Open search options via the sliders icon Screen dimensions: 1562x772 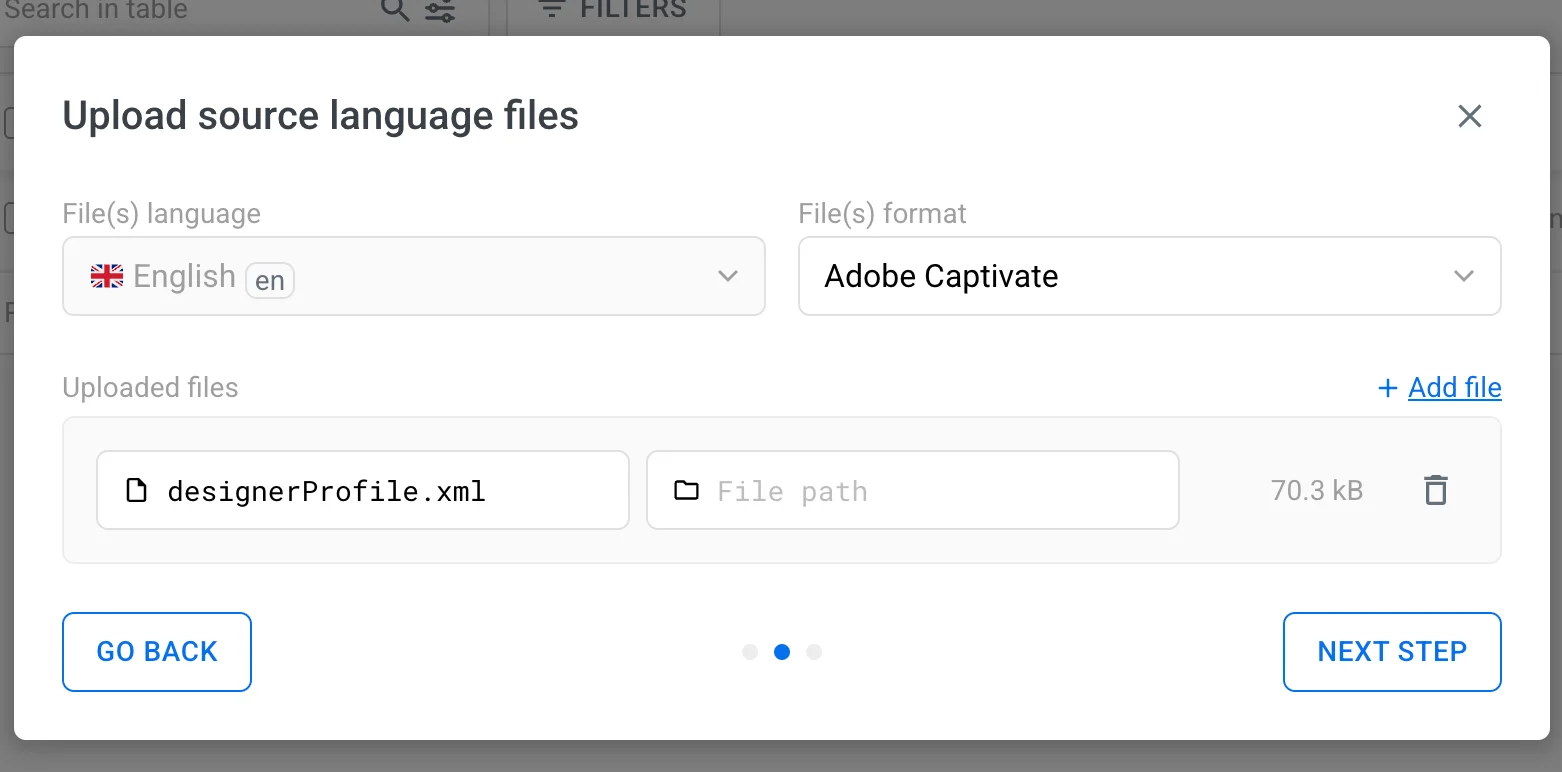click(439, 11)
